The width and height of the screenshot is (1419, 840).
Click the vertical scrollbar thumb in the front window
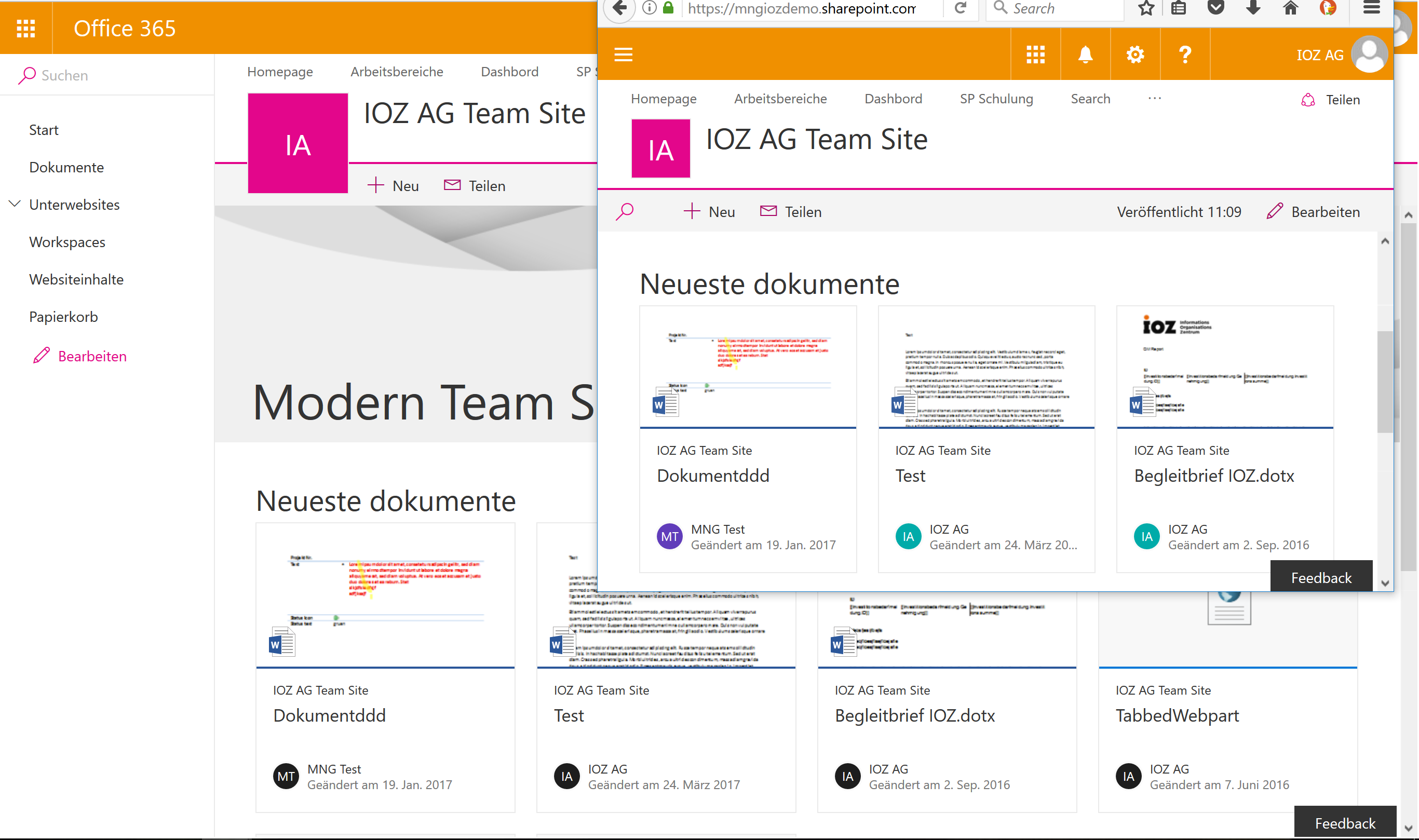tap(1385, 382)
